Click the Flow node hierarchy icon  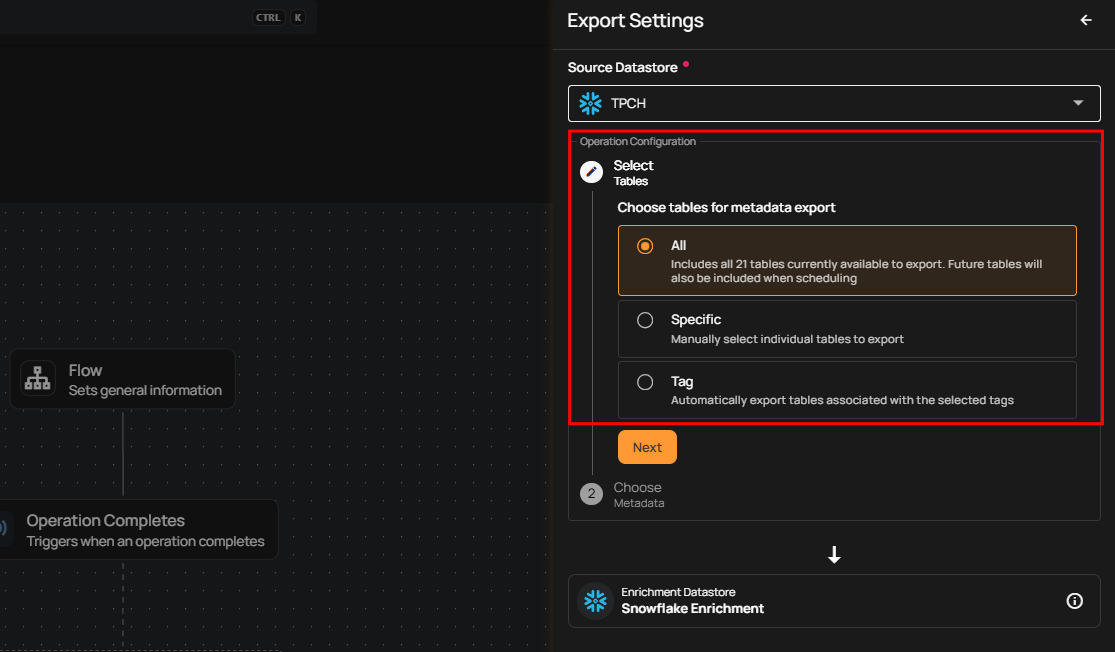tap(38, 379)
